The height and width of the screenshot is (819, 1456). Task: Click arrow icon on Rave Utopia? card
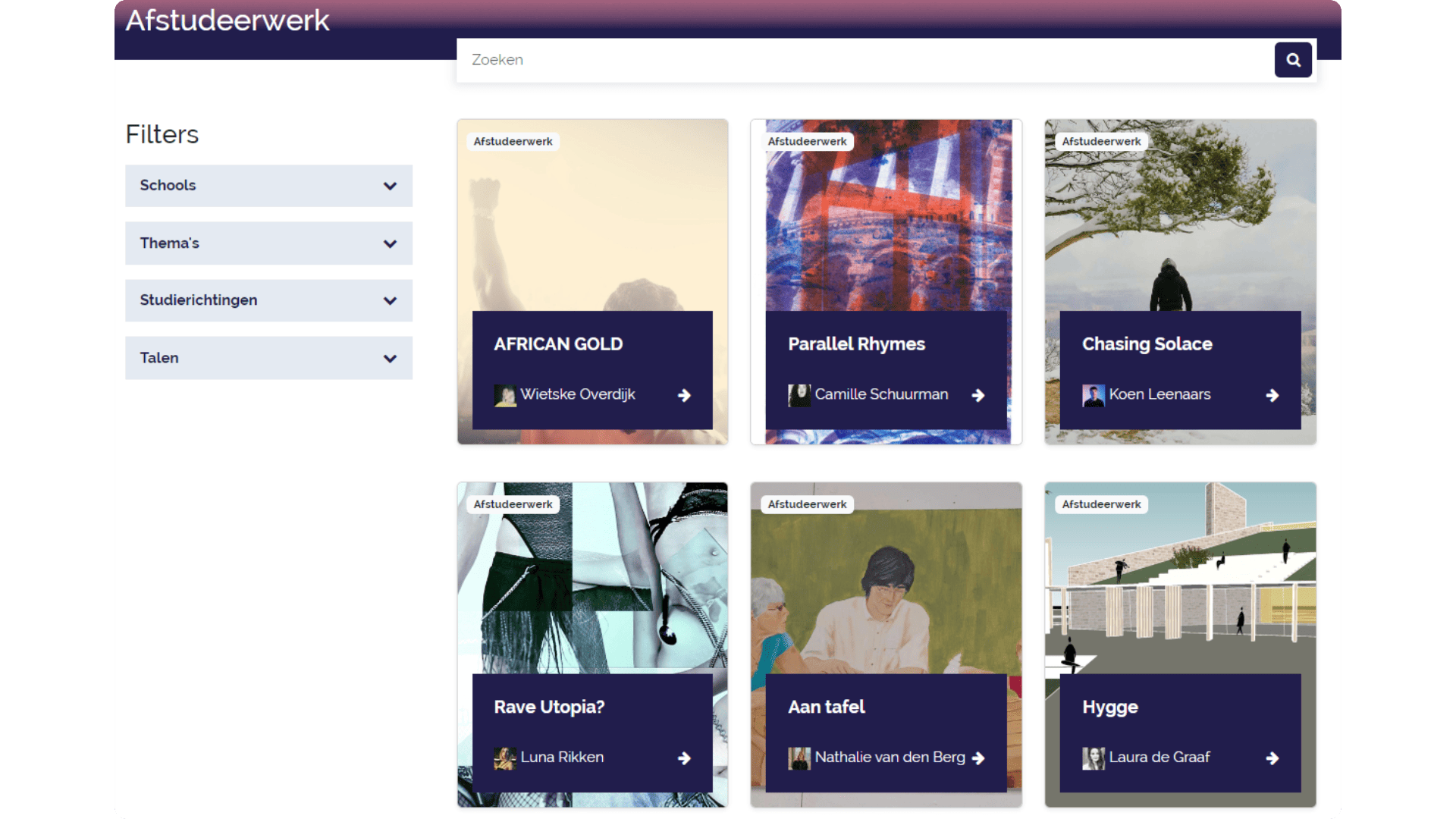coord(684,758)
